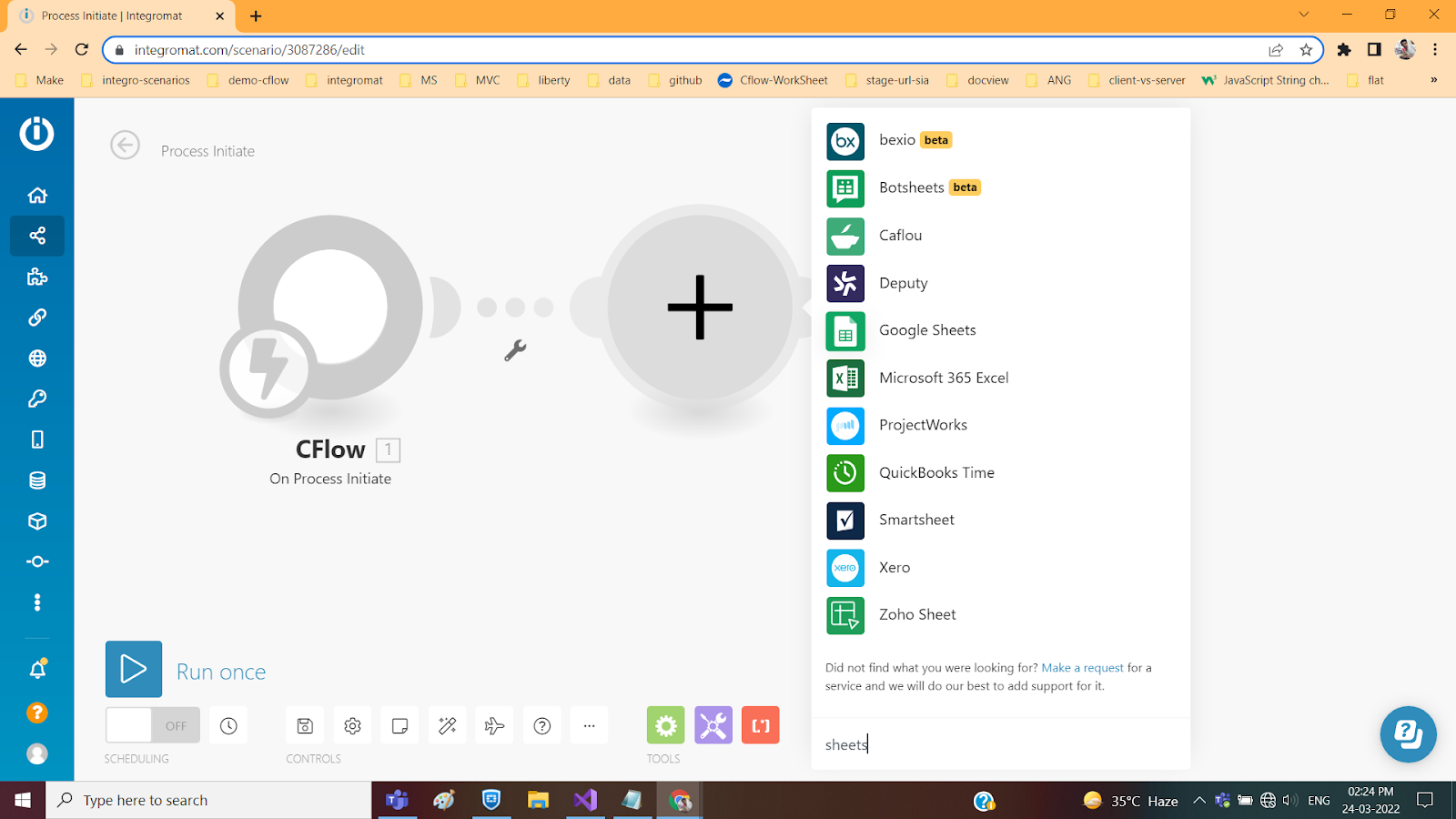
Task: Open Webhooks globe icon in sidebar
Action: (x=37, y=358)
